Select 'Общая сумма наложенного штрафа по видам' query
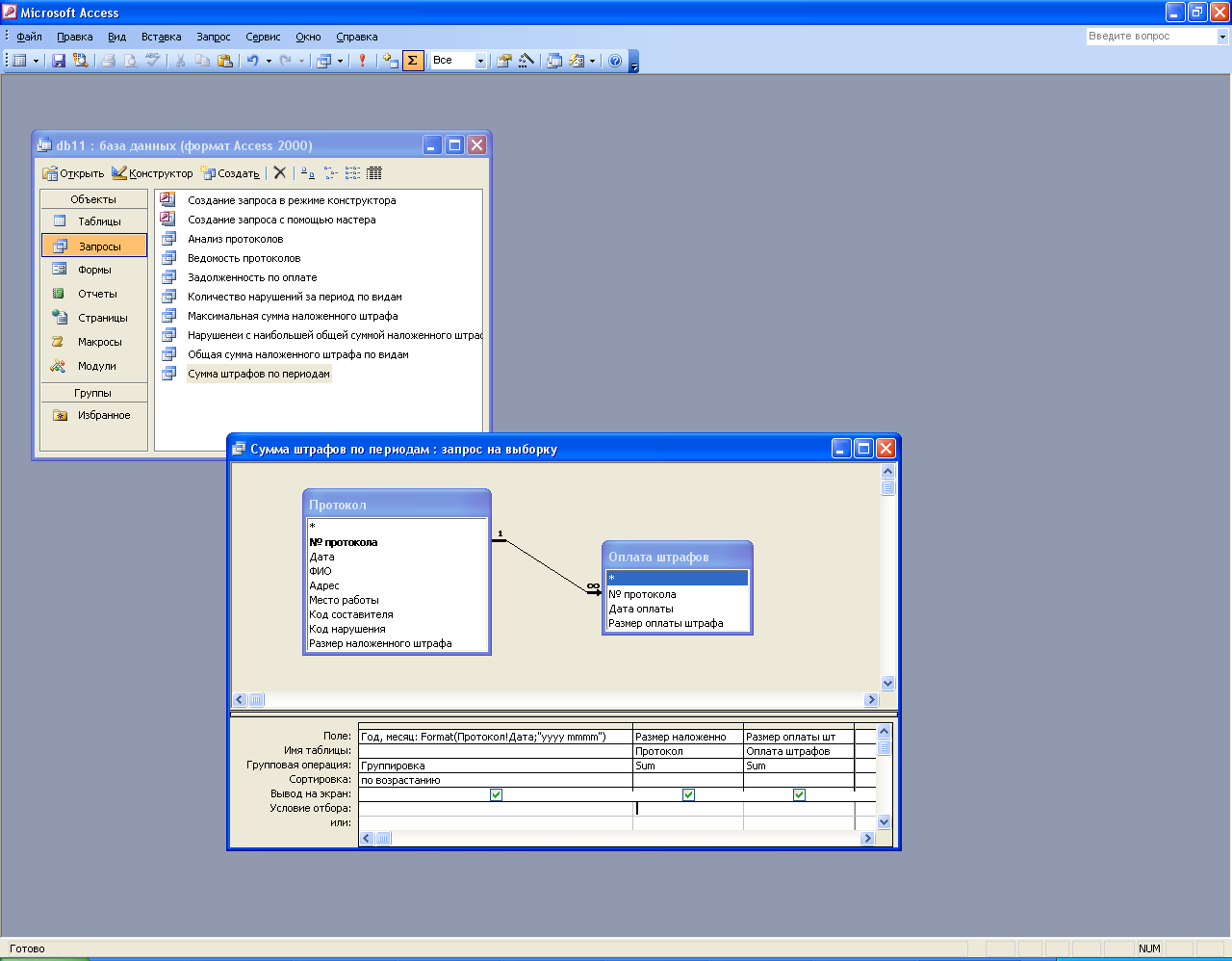 coord(297,354)
